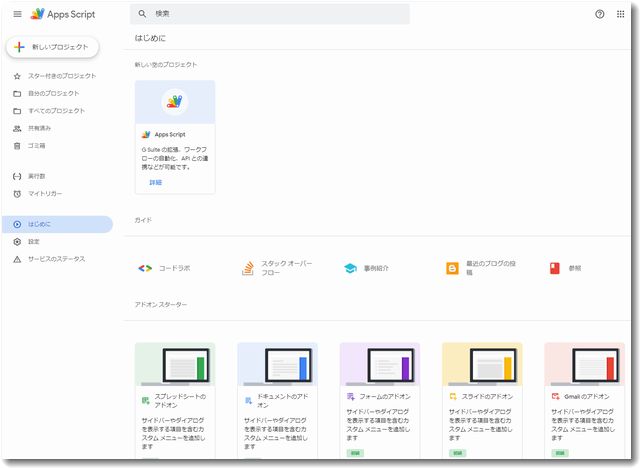Click the search magnifier icon
The width and height of the screenshot is (640, 468).
click(142, 14)
